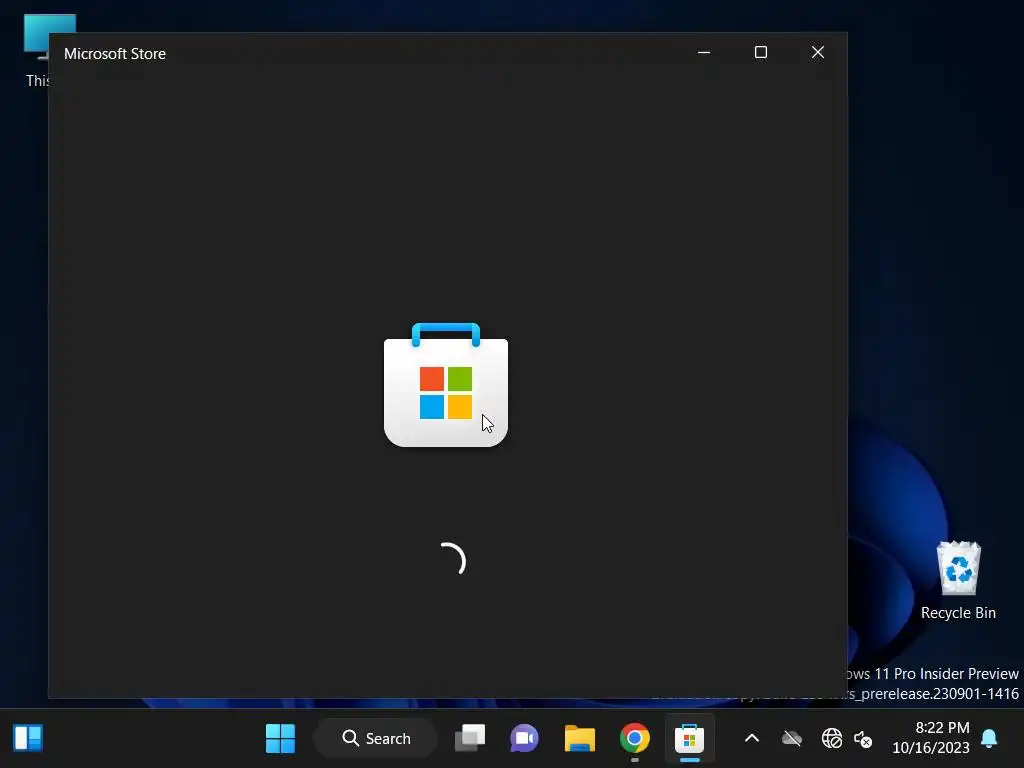Open Google Chrome from the taskbar
This screenshot has height=768, width=1024.
(634, 739)
